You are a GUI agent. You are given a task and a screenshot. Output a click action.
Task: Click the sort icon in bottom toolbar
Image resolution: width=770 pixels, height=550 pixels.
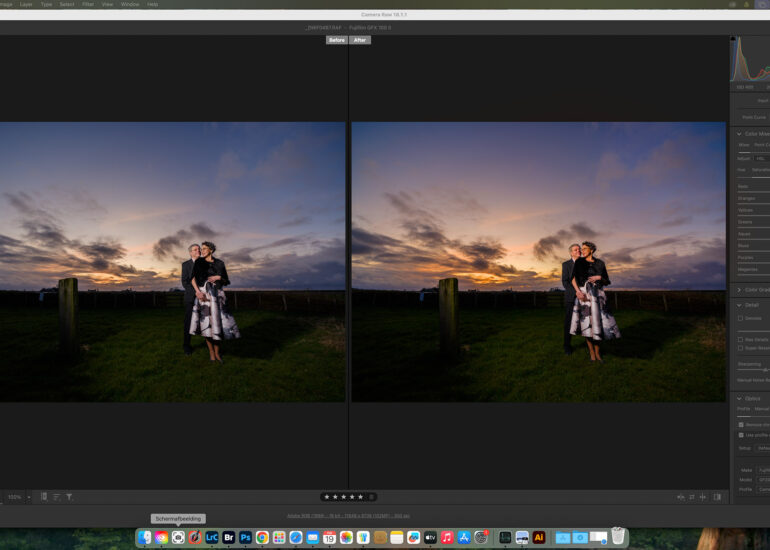[56, 497]
